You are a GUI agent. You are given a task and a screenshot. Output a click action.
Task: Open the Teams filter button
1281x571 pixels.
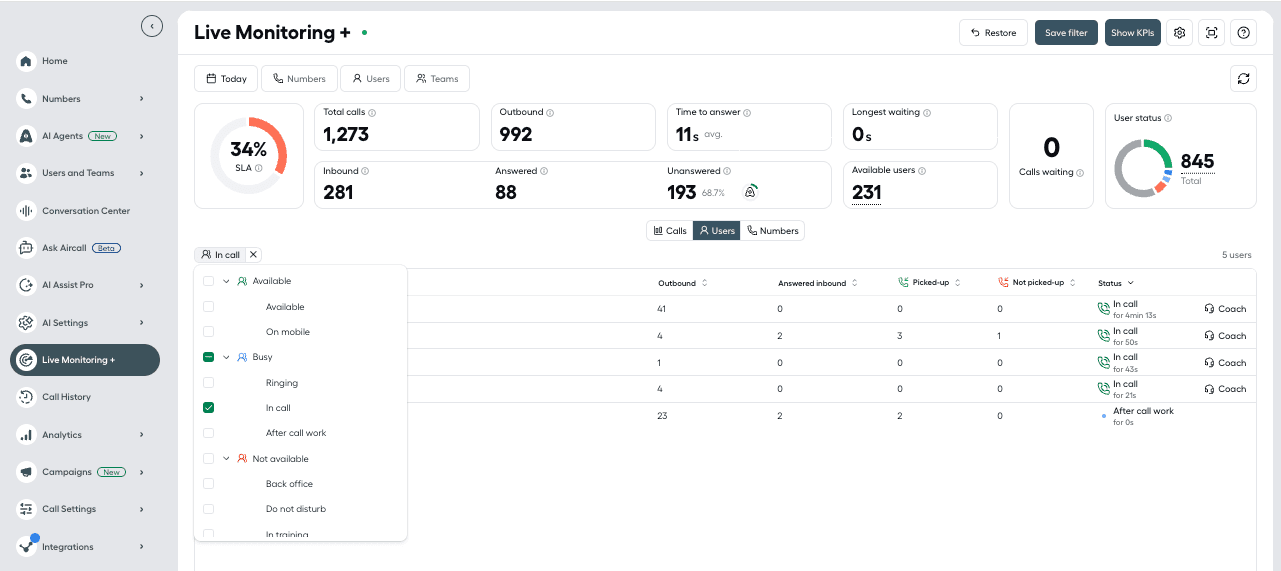click(x=437, y=79)
